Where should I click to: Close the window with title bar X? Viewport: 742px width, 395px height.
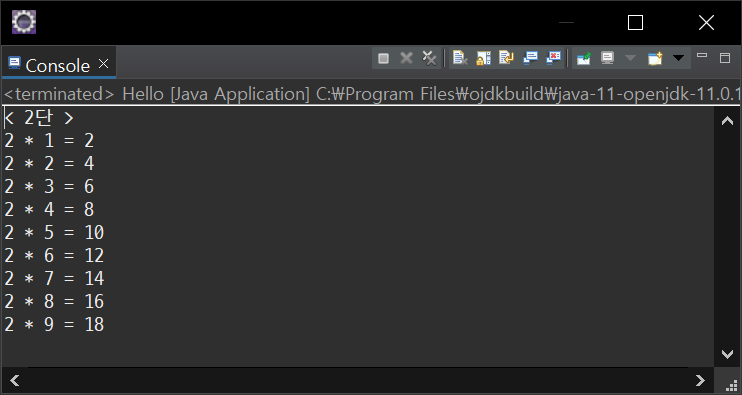coord(706,22)
